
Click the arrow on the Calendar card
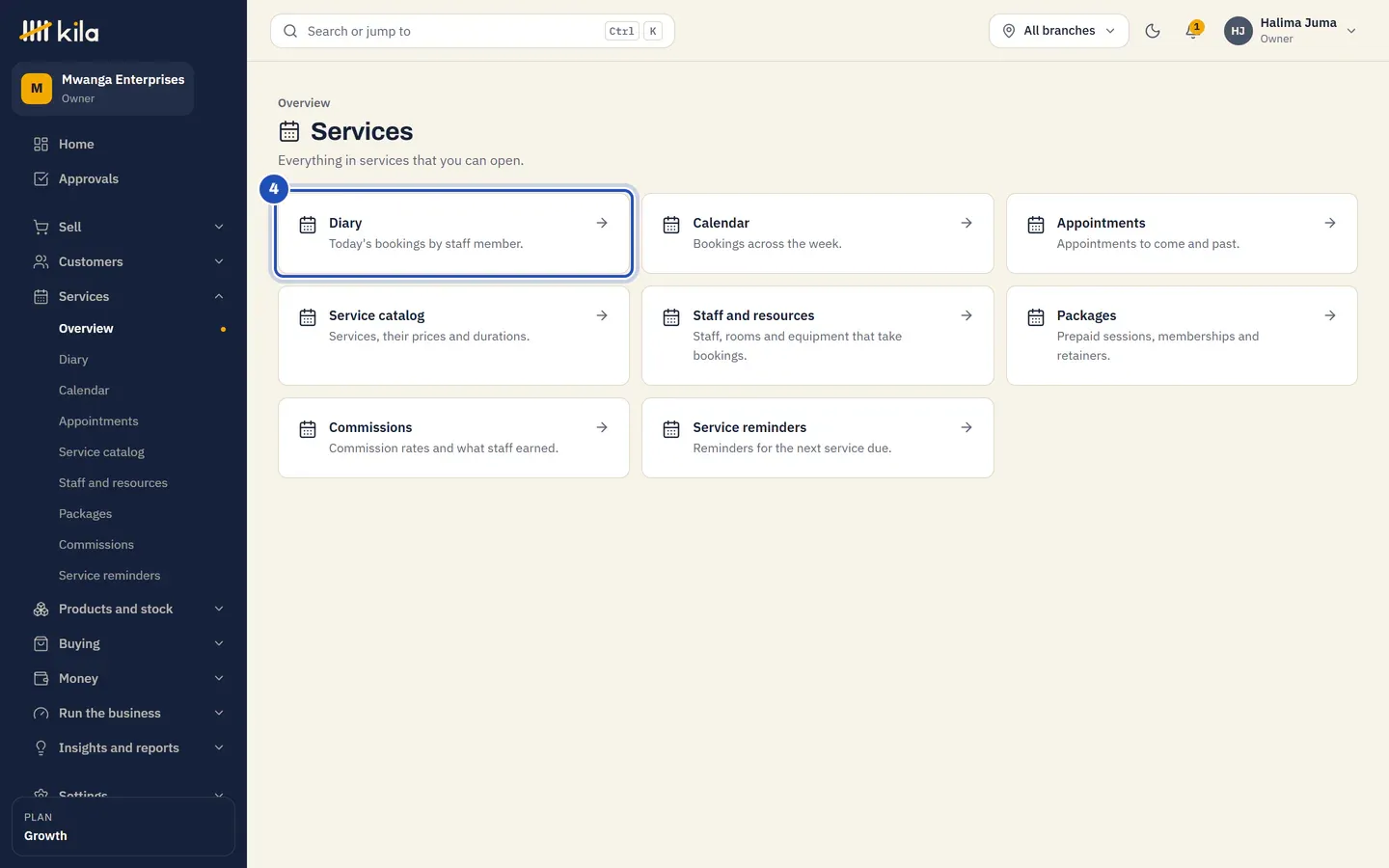tap(967, 223)
